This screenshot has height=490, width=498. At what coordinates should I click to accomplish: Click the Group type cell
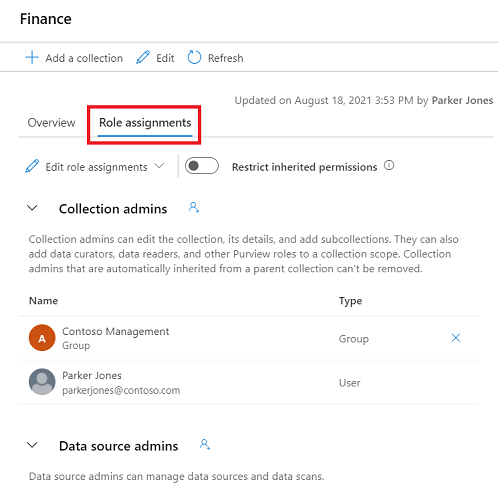pyautogui.click(x=354, y=339)
